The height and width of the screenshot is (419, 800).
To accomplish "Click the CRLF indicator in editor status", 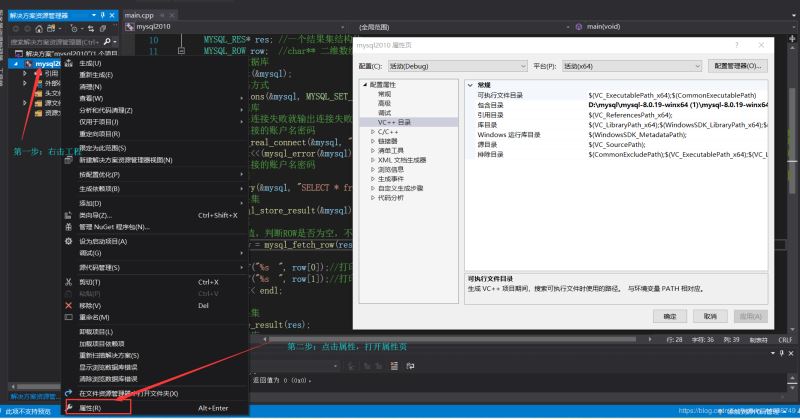I will click(785, 340).
